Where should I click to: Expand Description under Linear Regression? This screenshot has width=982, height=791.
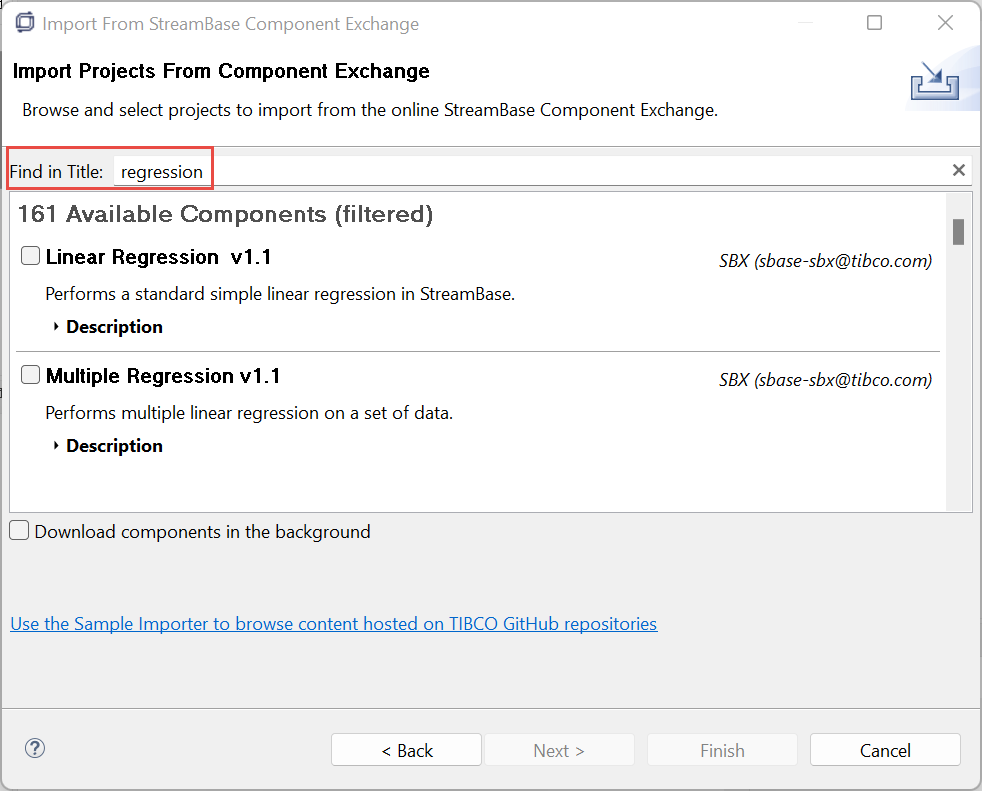pos(108,327)
